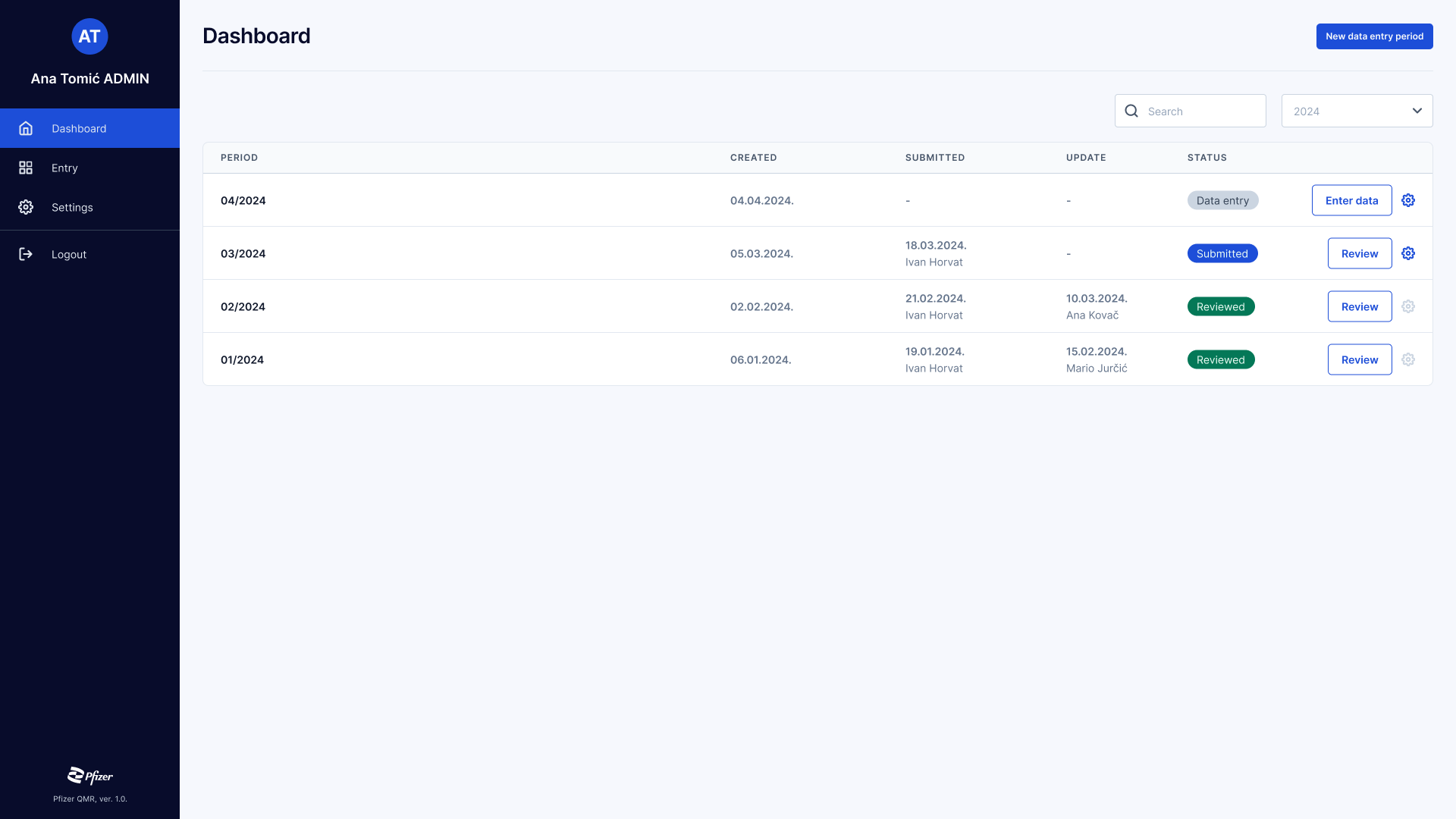The height and width of the screenshot is (819, 1456).
Task: Click the AT user avatar circle
Action: click(89, 36)
